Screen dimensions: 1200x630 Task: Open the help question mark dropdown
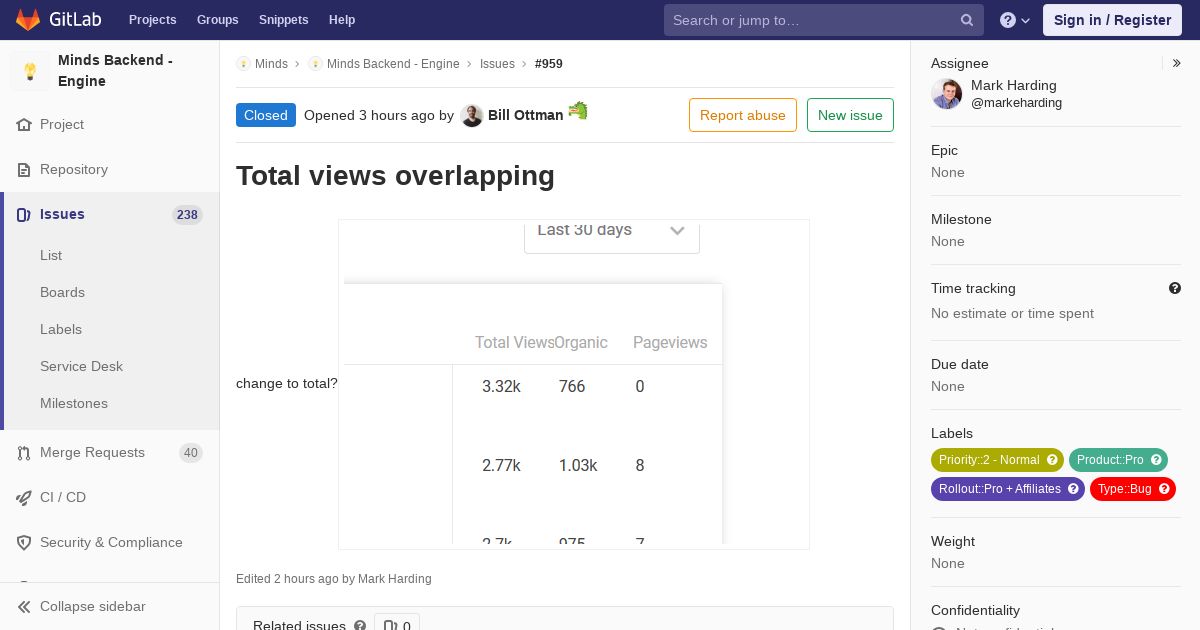tap(1015, 20)
